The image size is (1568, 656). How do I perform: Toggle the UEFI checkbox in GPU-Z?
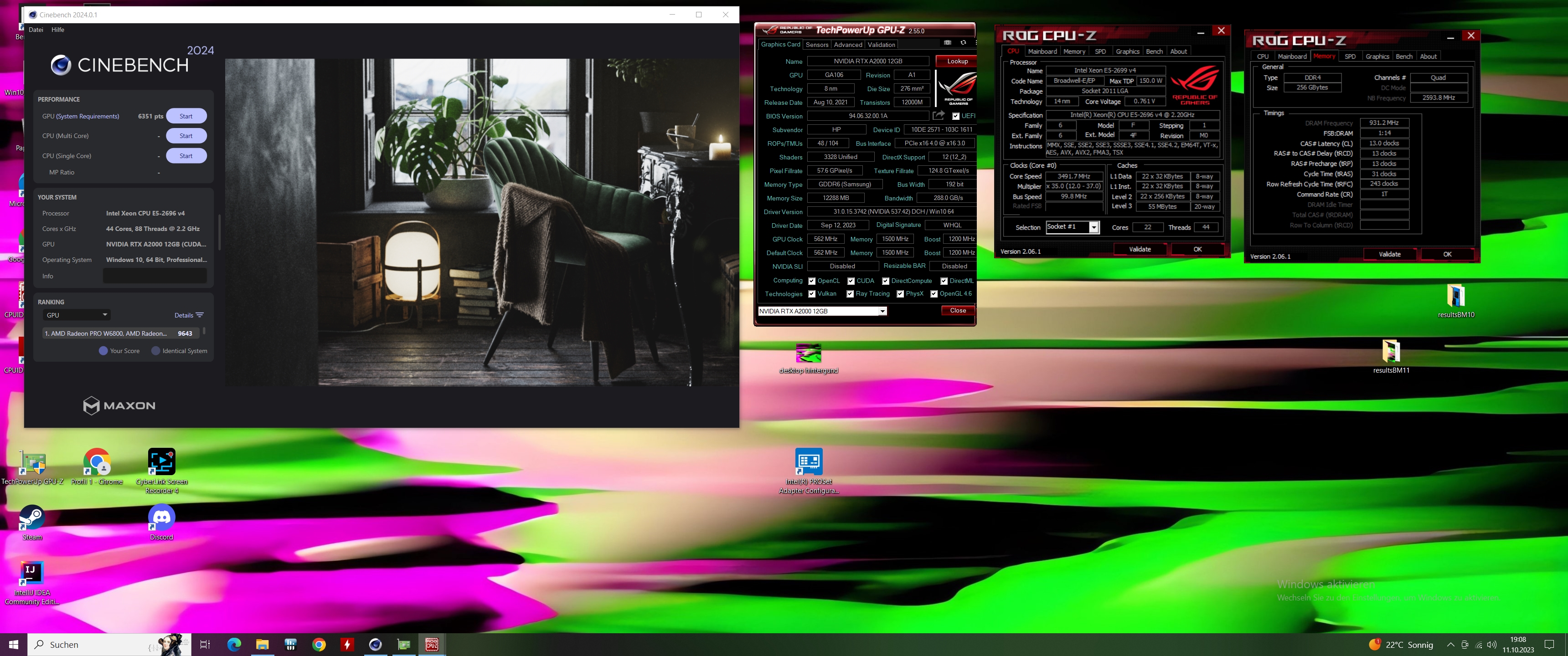point(956,116)
